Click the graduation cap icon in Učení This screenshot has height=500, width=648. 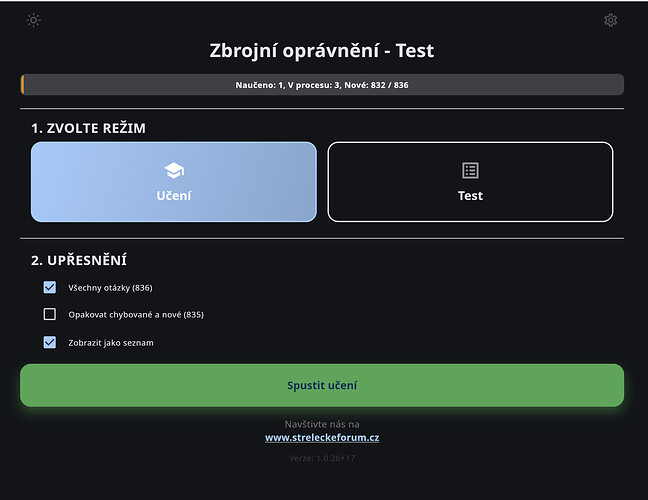174,170
